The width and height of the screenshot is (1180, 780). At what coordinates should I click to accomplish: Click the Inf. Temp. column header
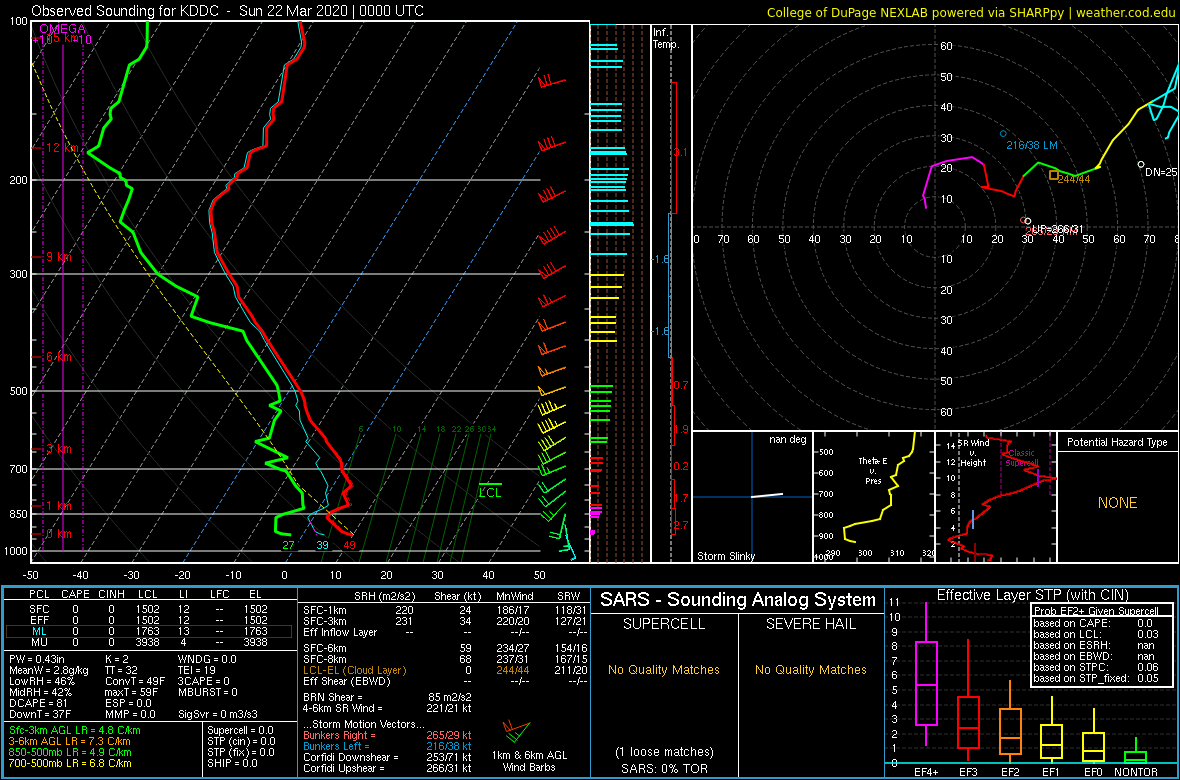pos(667,39)
